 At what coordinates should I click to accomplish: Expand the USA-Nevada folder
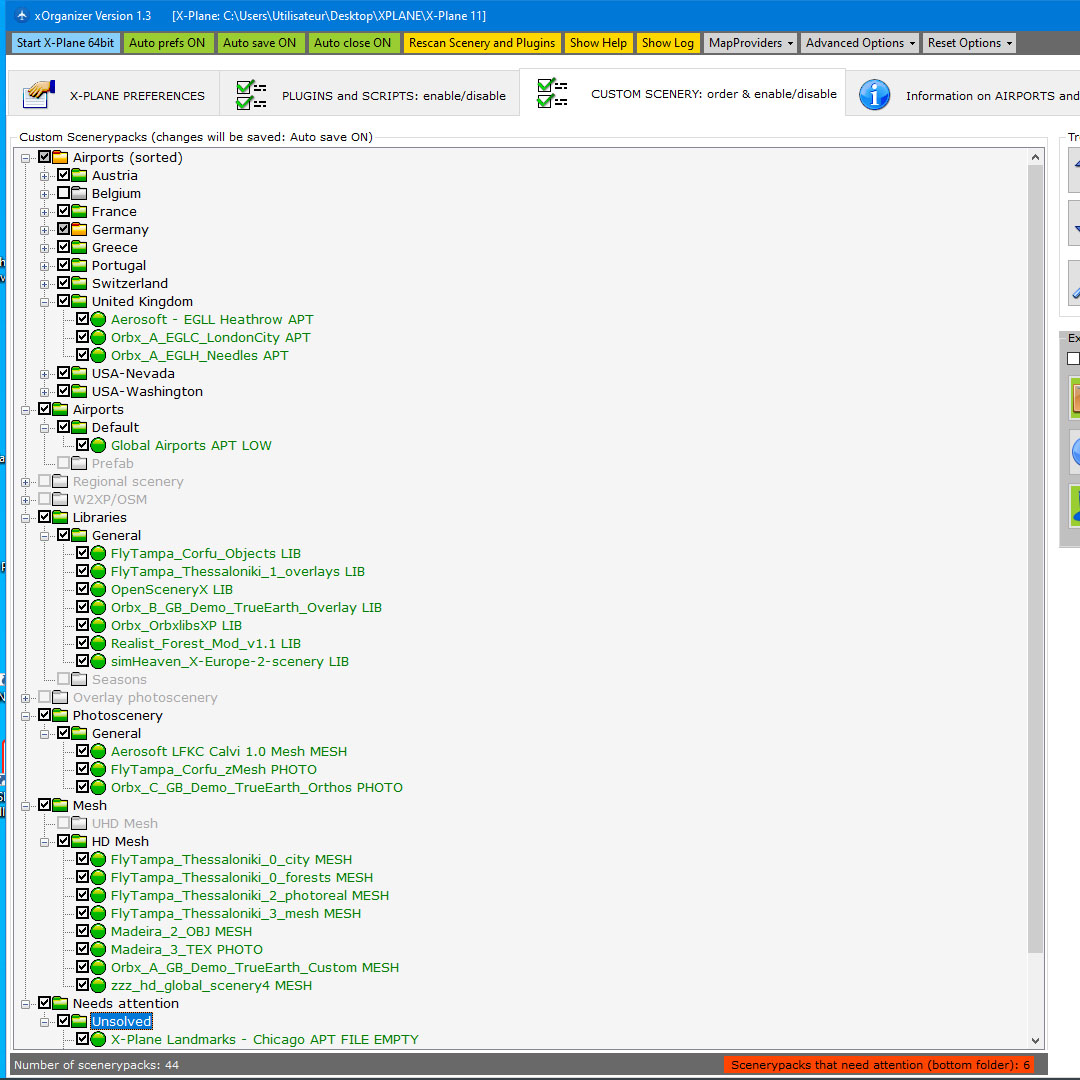45,374
